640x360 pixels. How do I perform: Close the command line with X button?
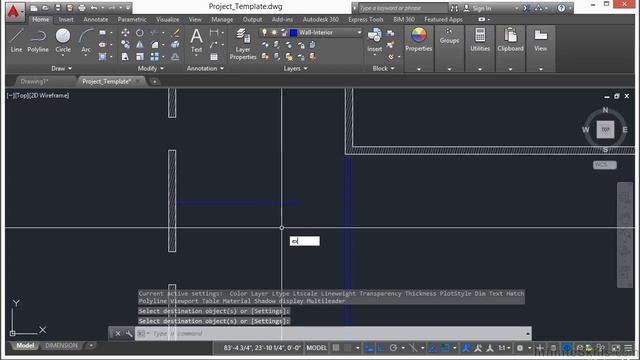click(x=118, y=334)
